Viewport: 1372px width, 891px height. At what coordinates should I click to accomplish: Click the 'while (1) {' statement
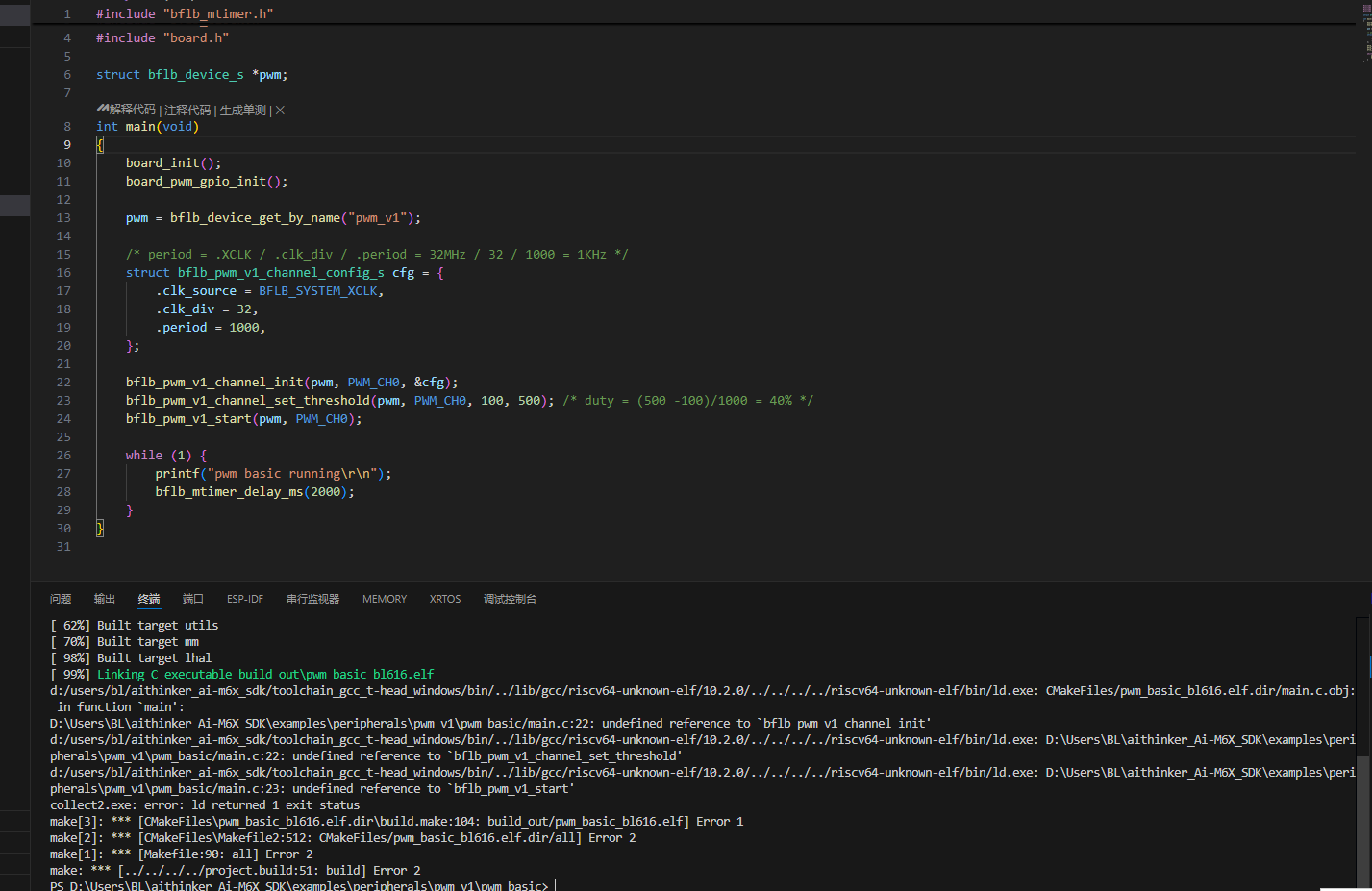coord(166,456)
